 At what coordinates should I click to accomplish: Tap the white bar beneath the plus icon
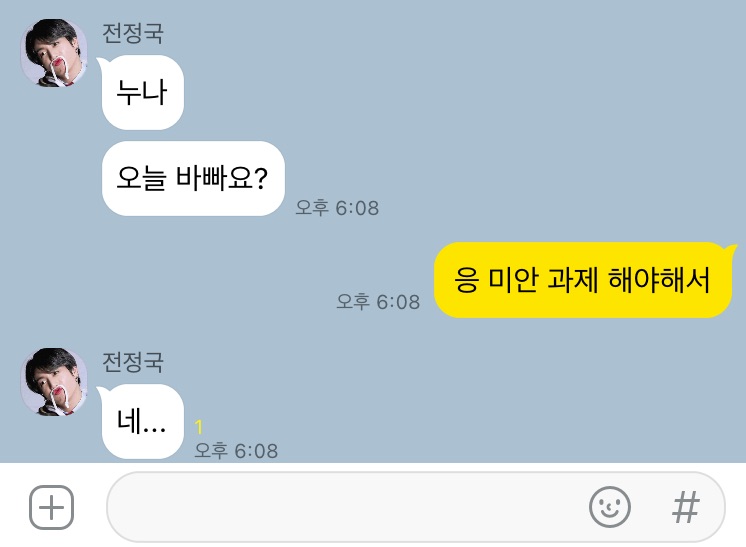coord(51,539)
